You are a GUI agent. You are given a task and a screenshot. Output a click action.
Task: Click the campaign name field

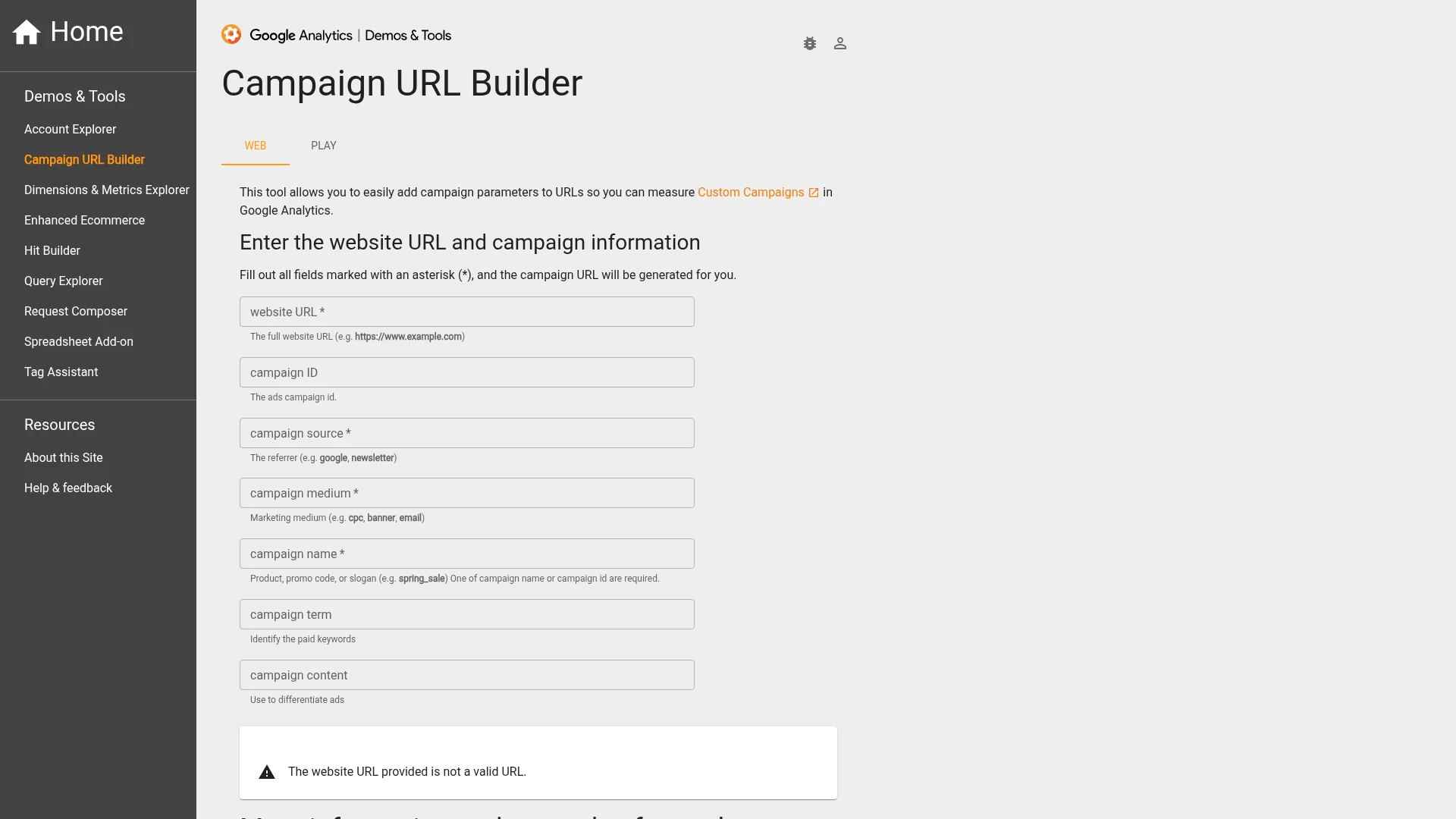pyautogui.click(x=466, y=554)
